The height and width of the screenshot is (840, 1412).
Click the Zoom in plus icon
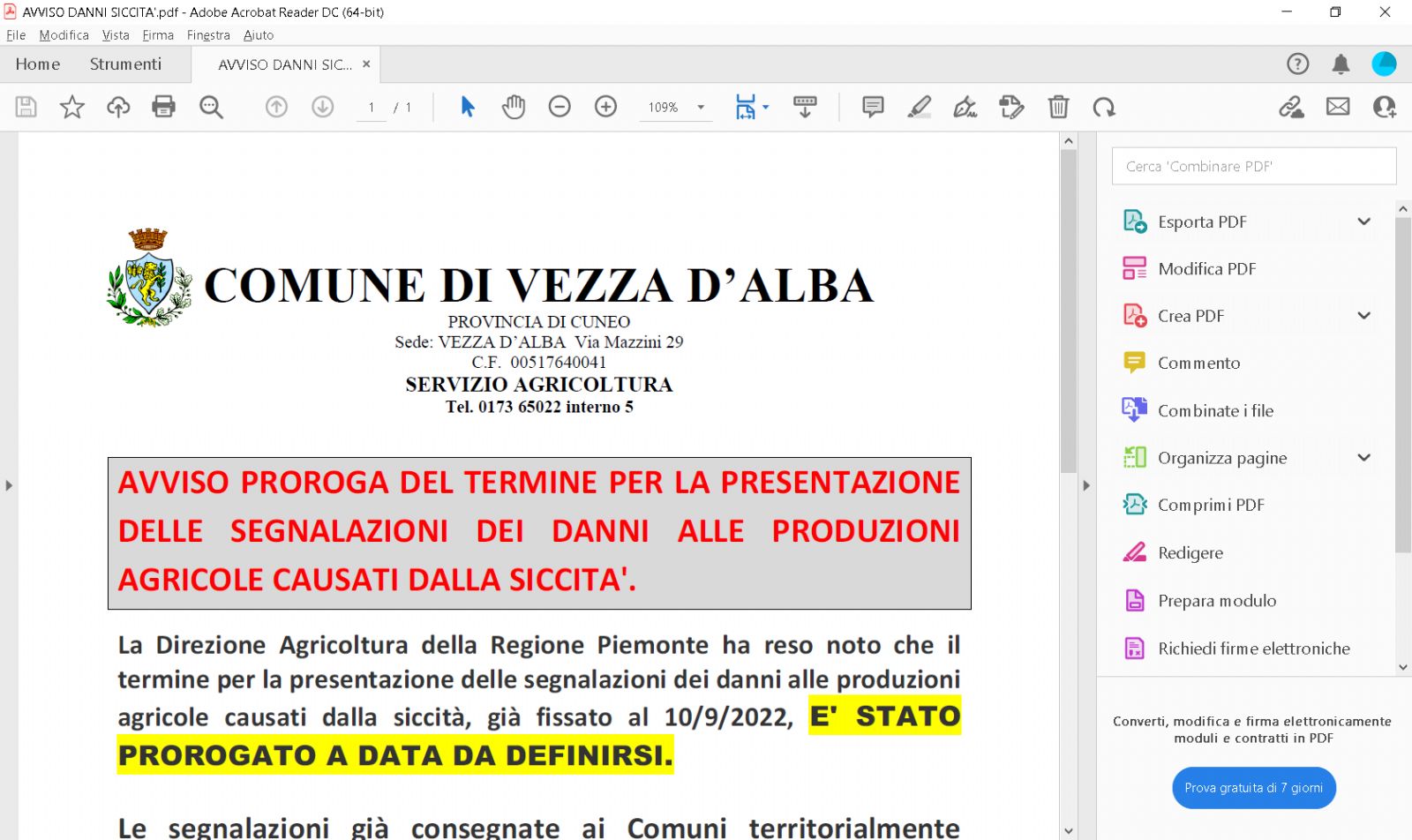[605, 107]
